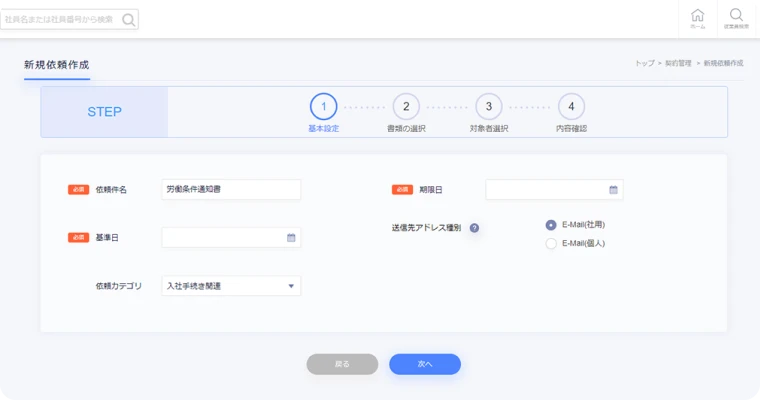Open the calendar icon for 基準日
This screenshot has height=400, width=760.
coord(291,238)
